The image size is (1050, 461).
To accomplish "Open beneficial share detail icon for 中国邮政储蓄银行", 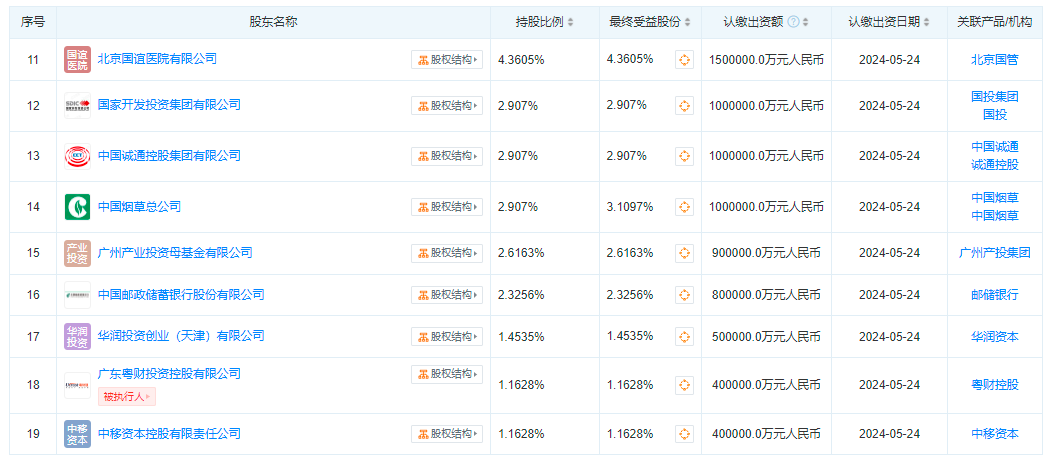I will tap(684, 295).
